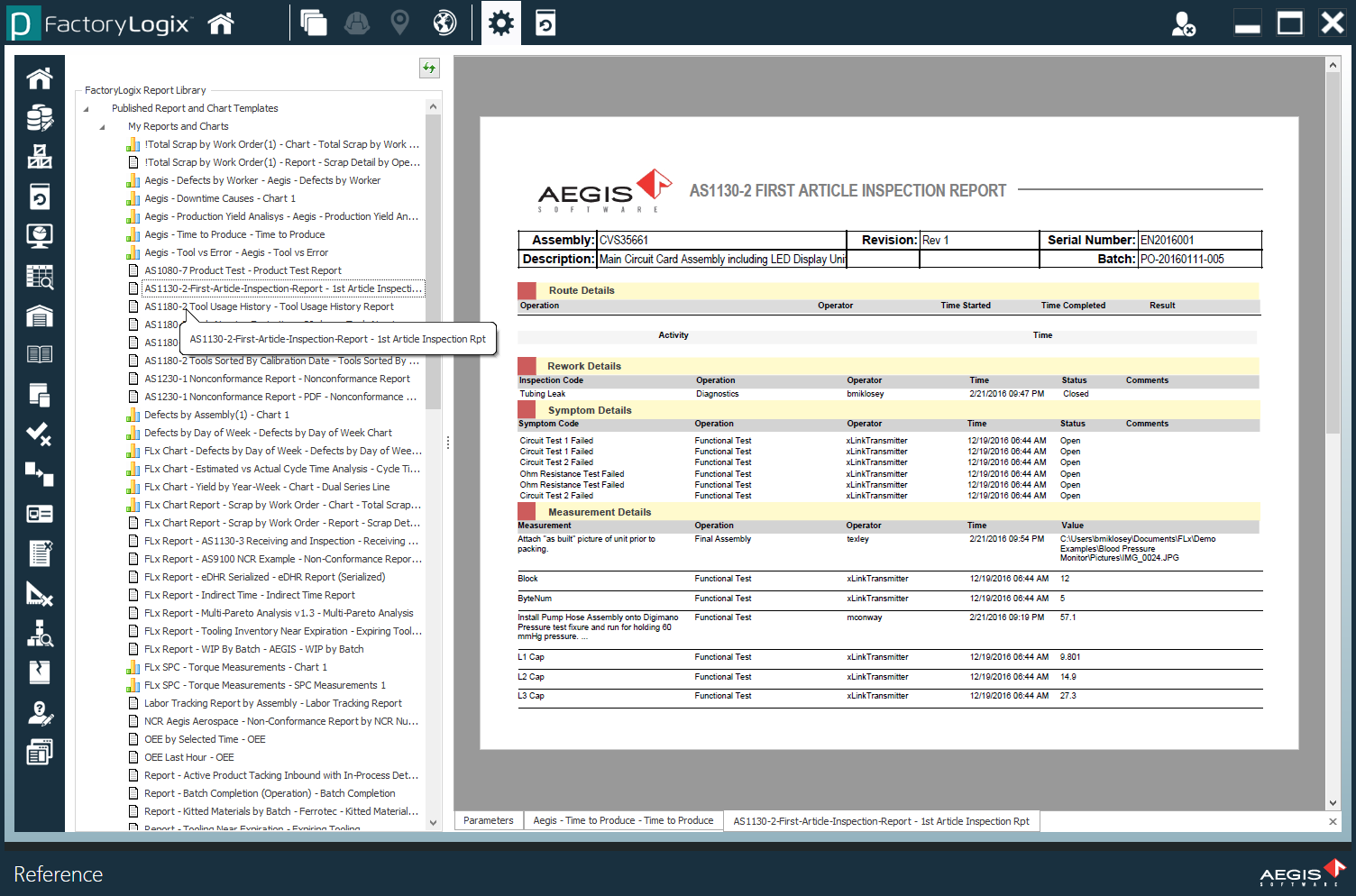Switch to the Parameters tab
Screen dimensions: 1356x896
pyautogui.click(x=488, y=820)
